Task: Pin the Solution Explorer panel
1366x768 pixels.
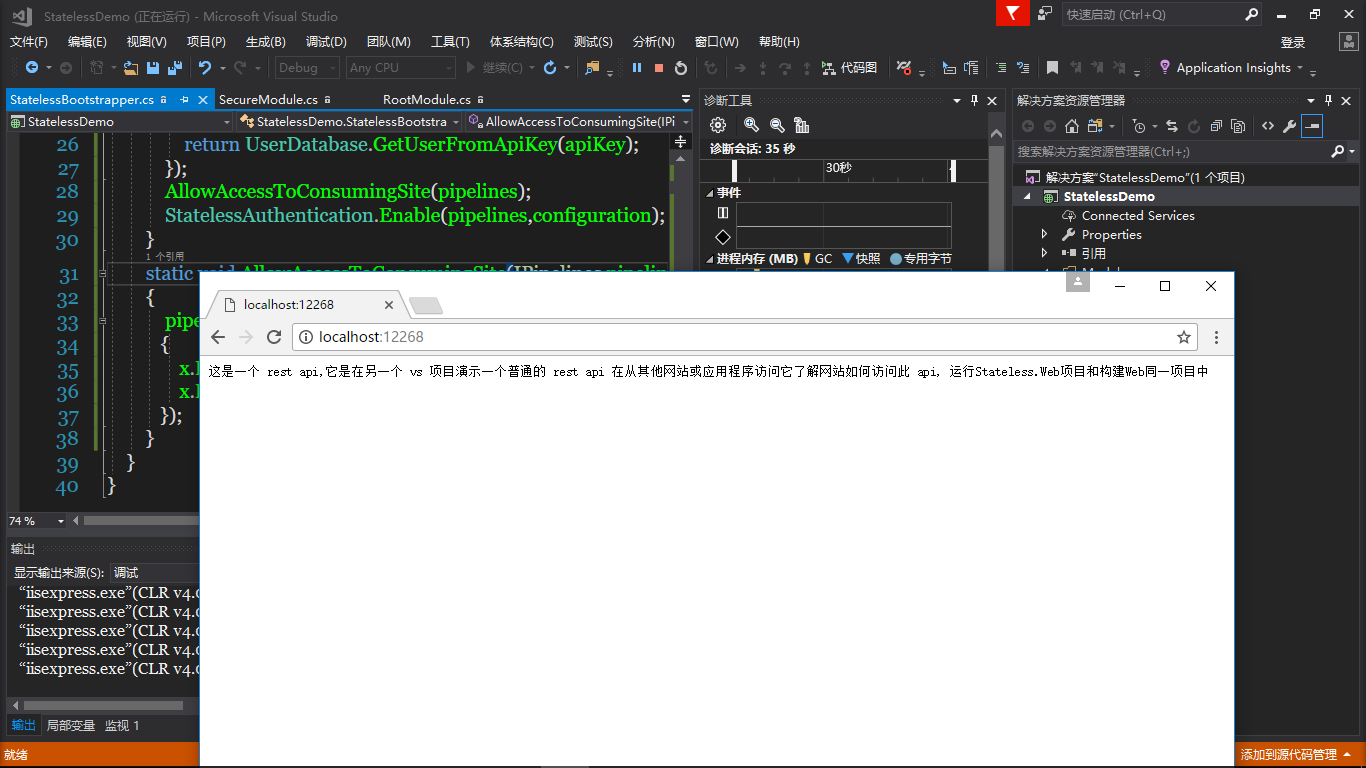Action: [1329, 101]
